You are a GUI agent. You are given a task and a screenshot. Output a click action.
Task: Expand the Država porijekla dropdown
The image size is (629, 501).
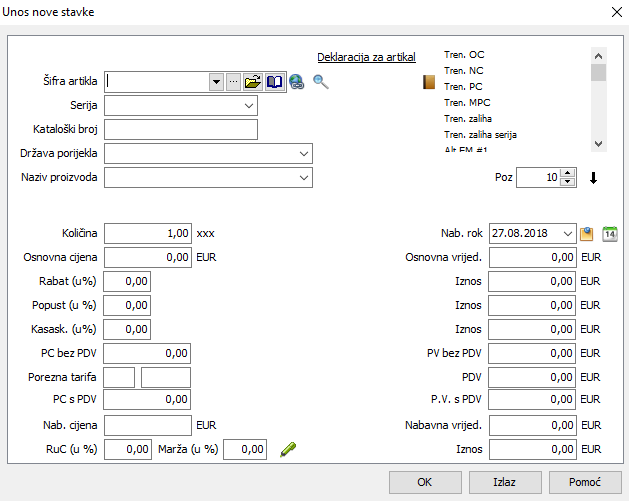303,154
